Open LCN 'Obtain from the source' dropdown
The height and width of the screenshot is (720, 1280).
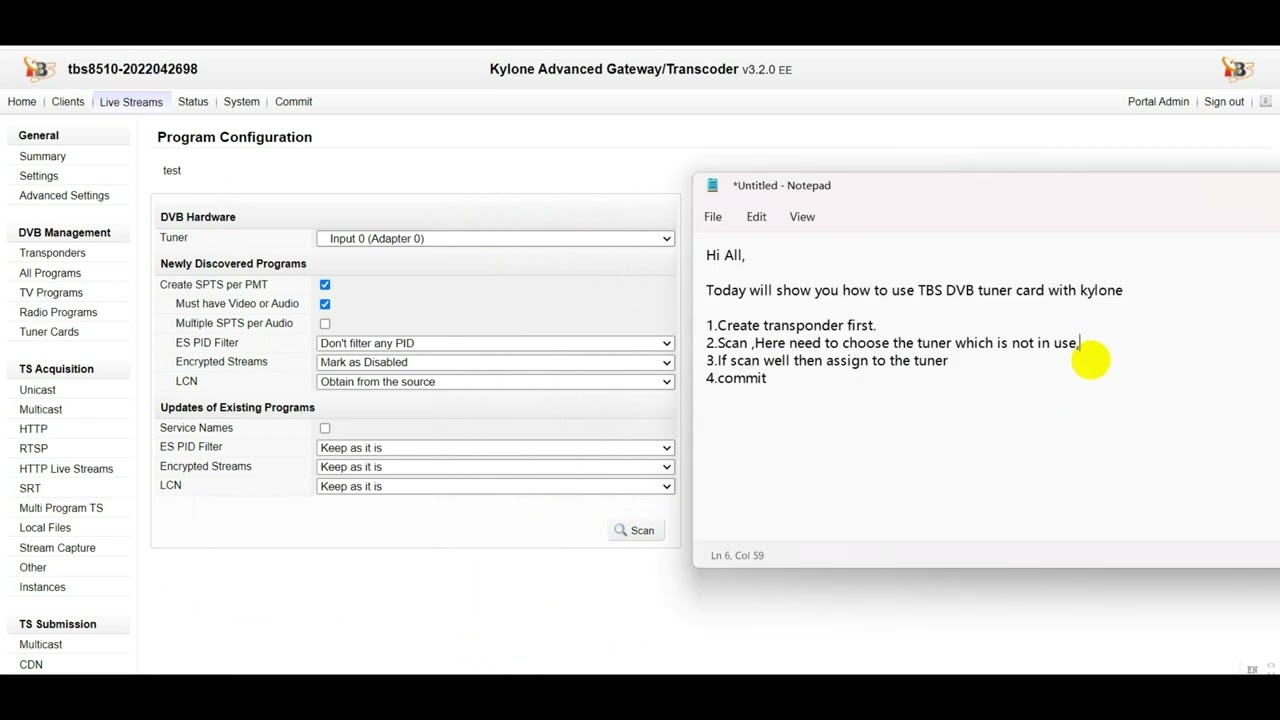(495, 382)
